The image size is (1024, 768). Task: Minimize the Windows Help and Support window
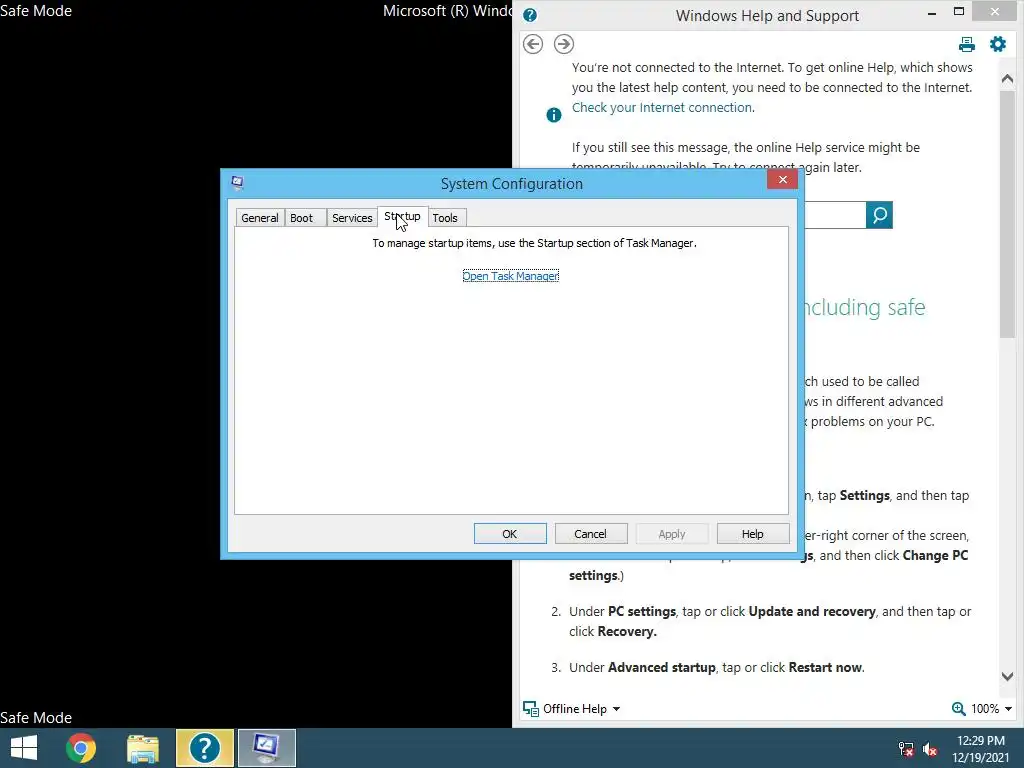tap(932, 12)
